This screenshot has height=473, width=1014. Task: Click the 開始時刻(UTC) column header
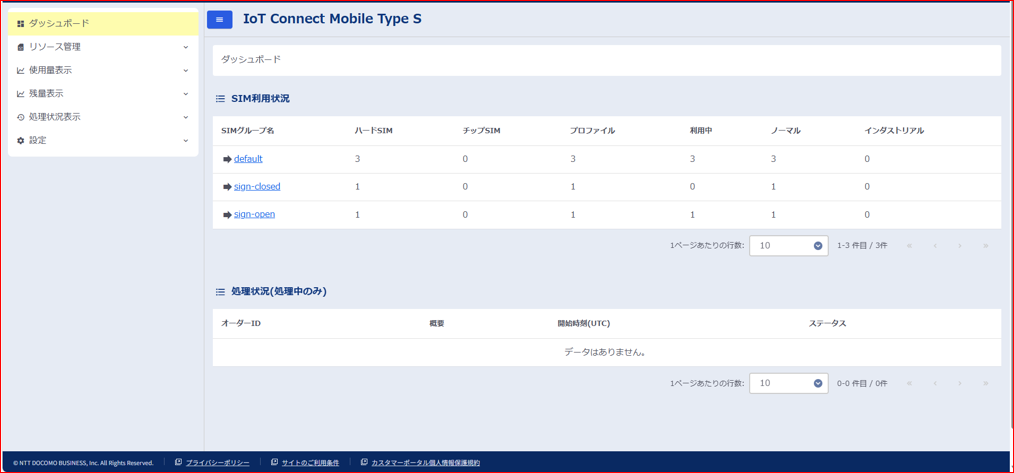pos(584,323)
